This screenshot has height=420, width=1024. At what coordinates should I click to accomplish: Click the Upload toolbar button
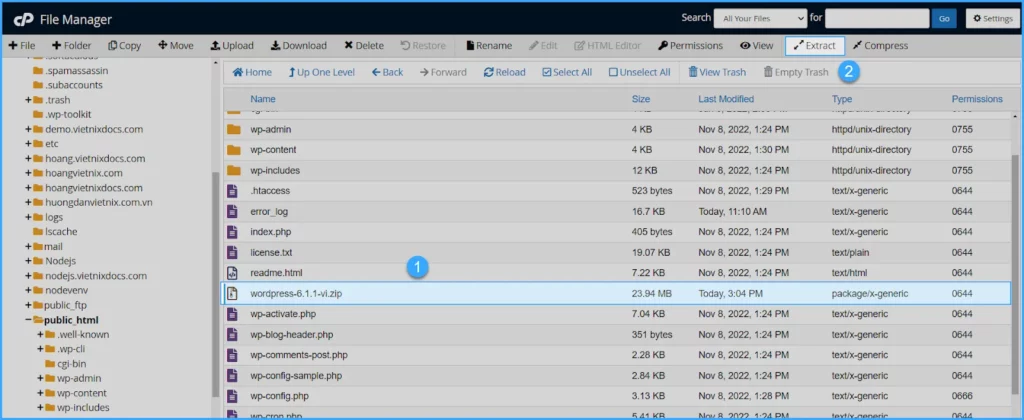[x=231, y=45]
